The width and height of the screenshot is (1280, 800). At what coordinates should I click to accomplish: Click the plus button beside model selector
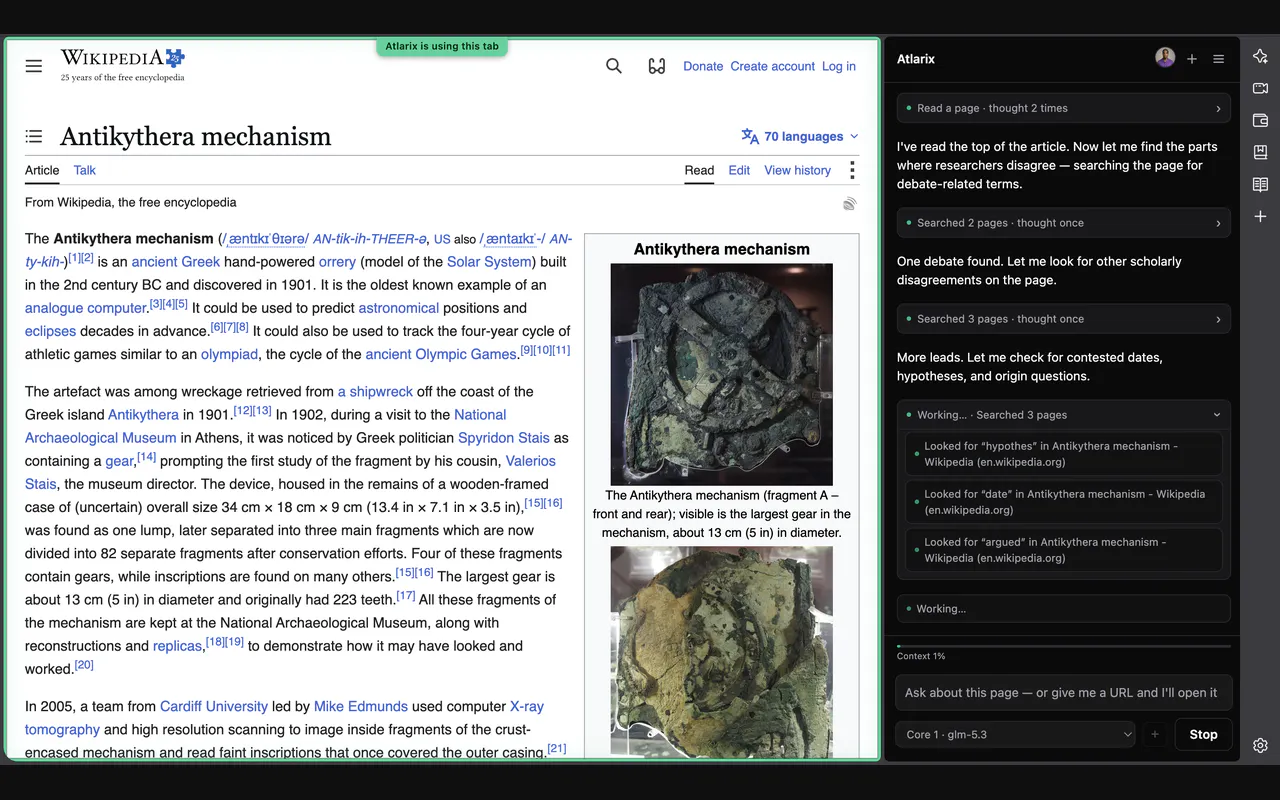(x=1155, y=734)
